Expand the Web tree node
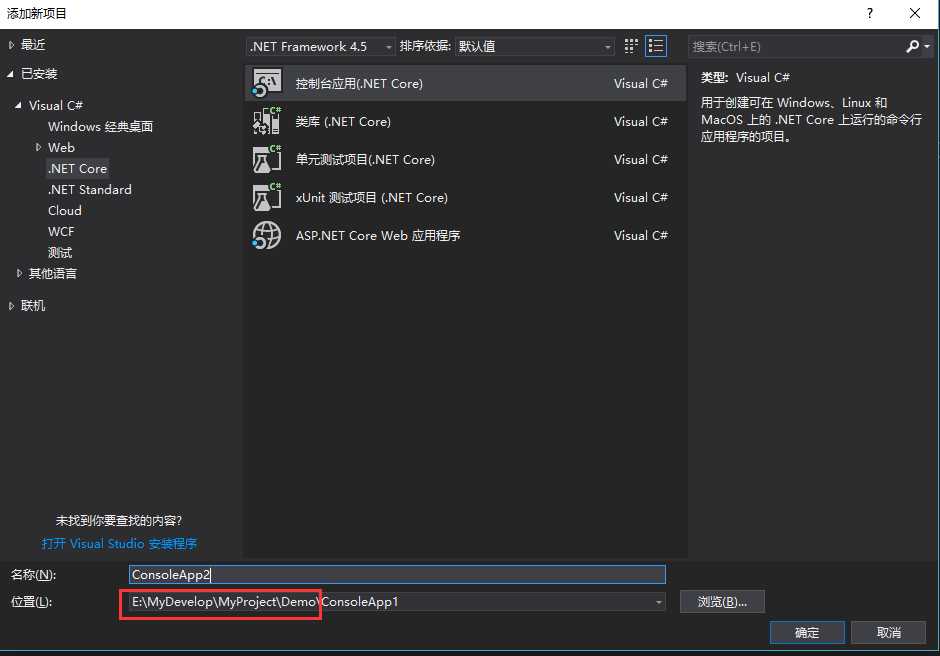940x656 pixels. (x=38, y=147)
